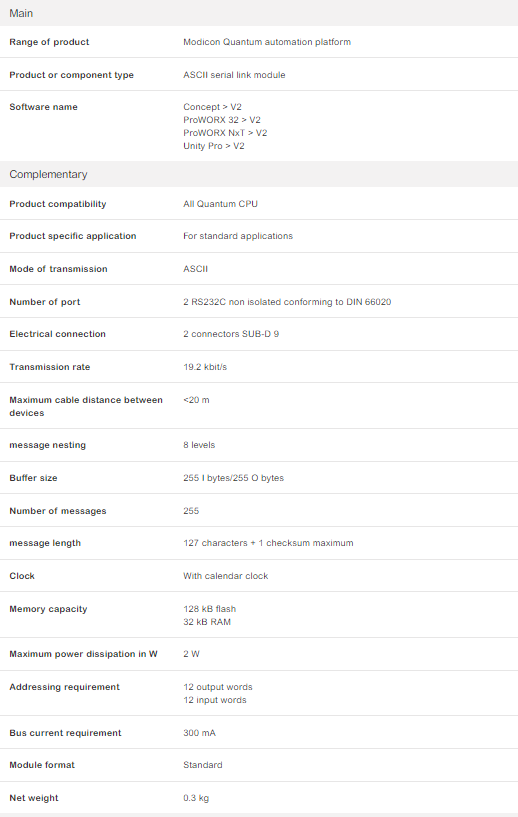518x817 pixels.
Task: Select the Net weight 0.3 kg value
Action: click(x=196, y=798)
